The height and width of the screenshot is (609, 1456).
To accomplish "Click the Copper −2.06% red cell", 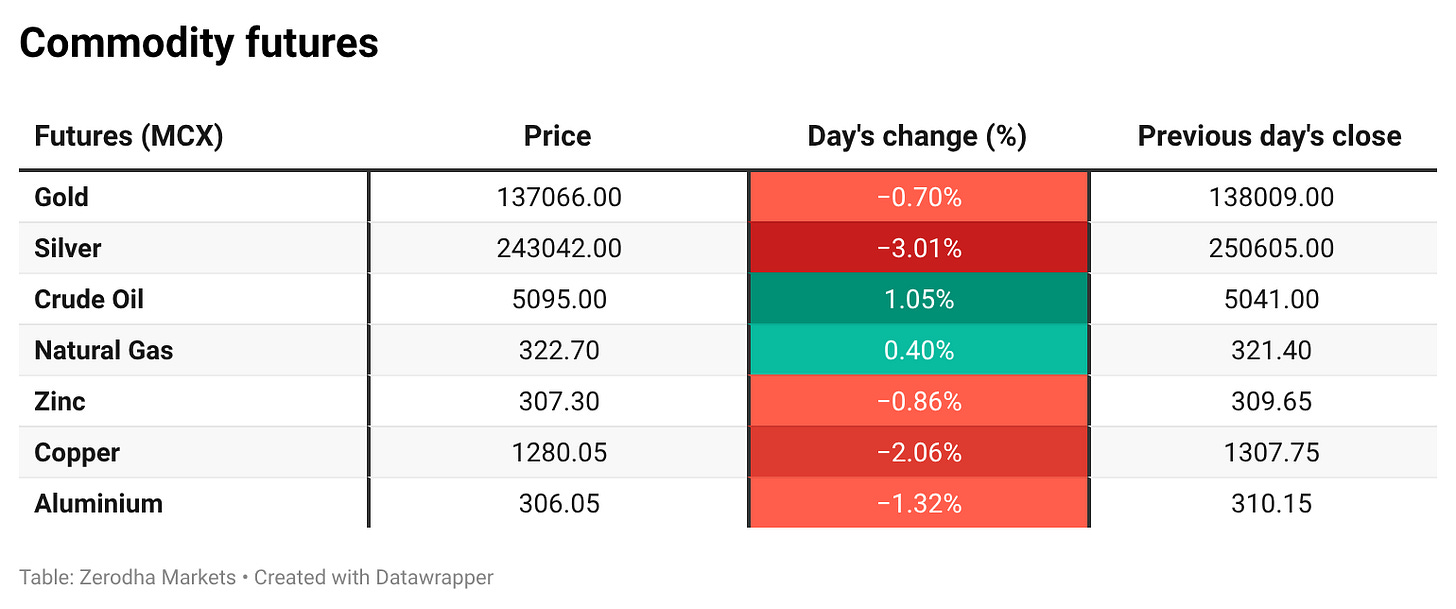I will pos(918,452).
